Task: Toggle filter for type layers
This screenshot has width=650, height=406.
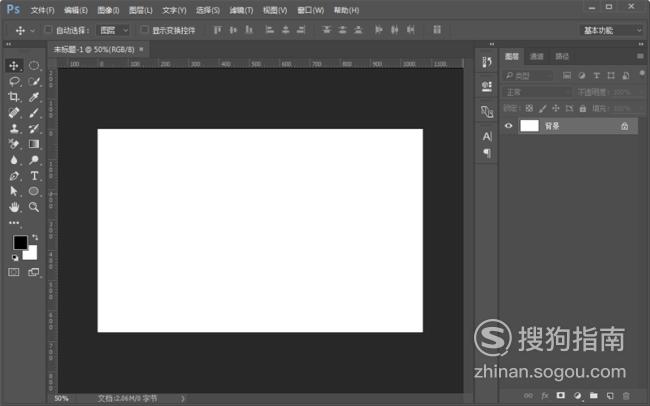Action: click(x=596, y=75)
